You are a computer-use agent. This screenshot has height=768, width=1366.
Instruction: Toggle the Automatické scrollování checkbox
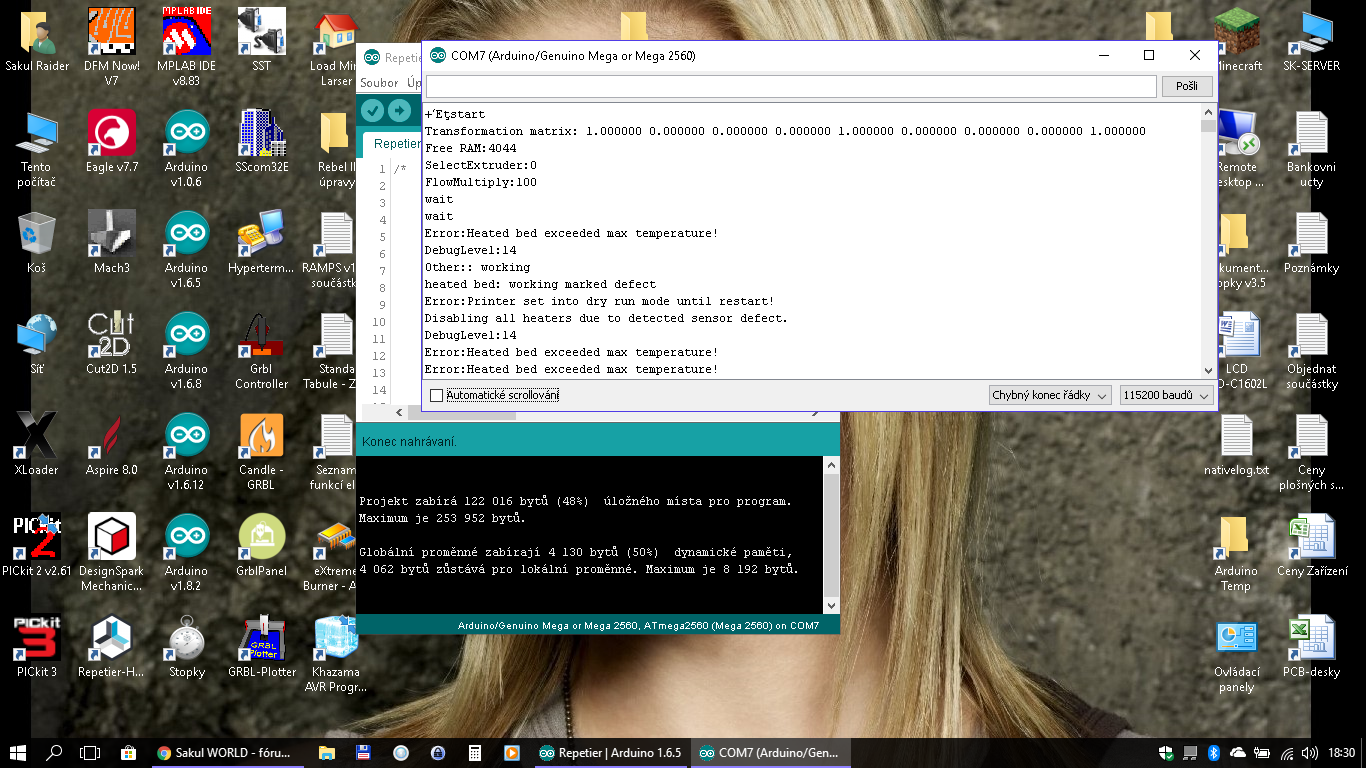click(x=436, y=396)
